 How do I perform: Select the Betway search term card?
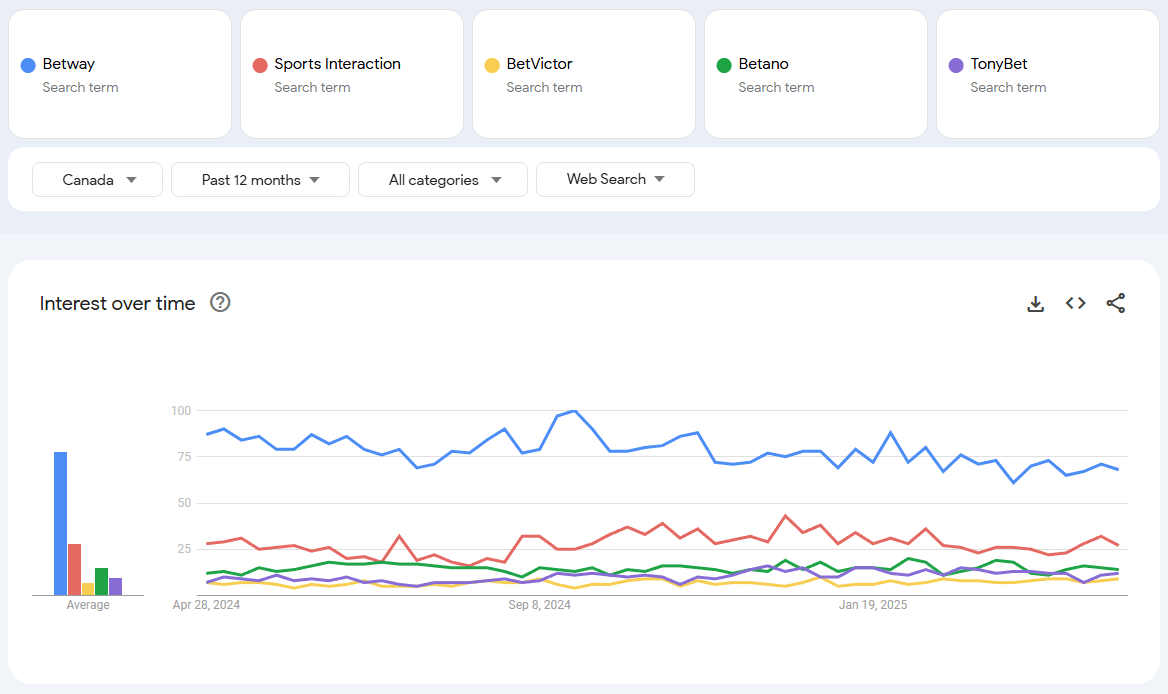click(x=120, y=74)
